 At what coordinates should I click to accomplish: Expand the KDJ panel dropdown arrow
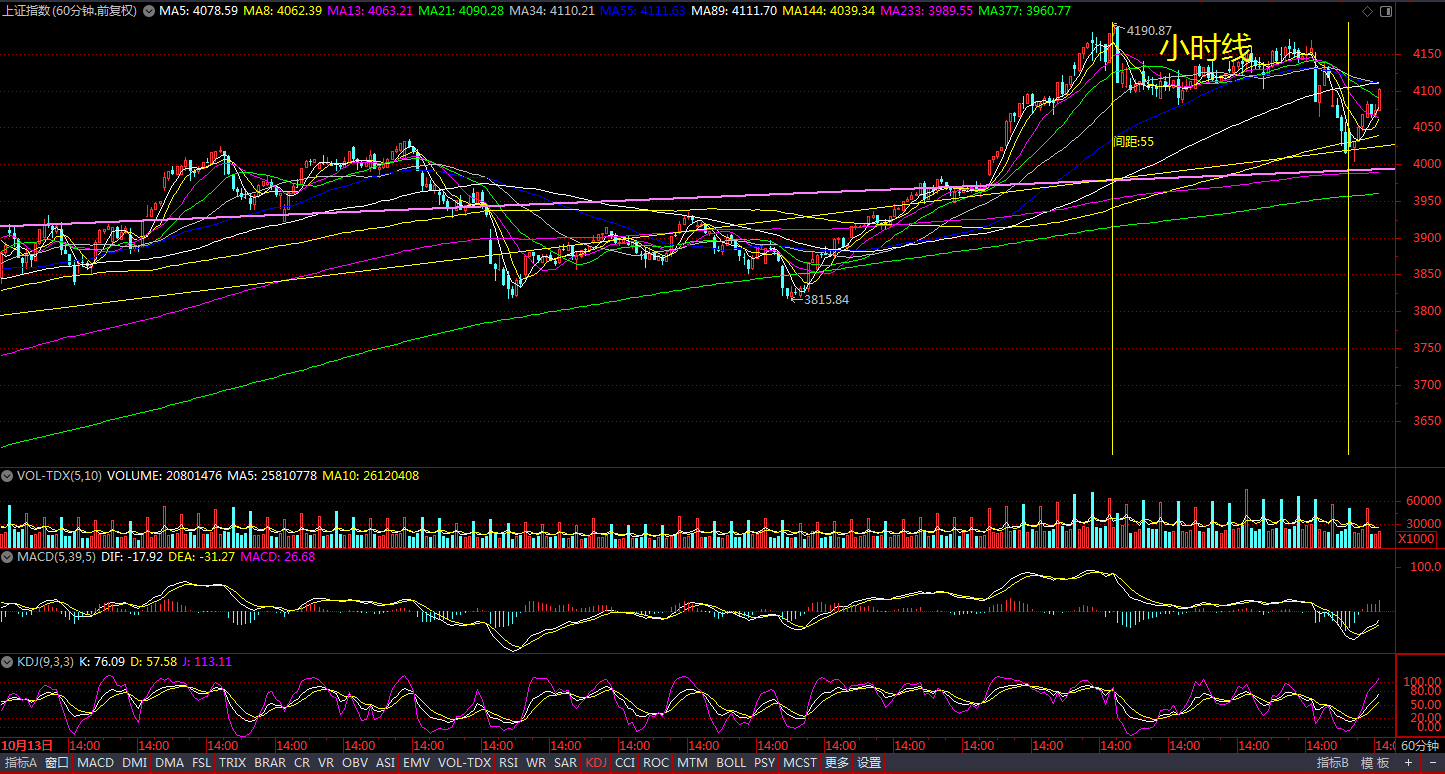(x=7, y=662)
